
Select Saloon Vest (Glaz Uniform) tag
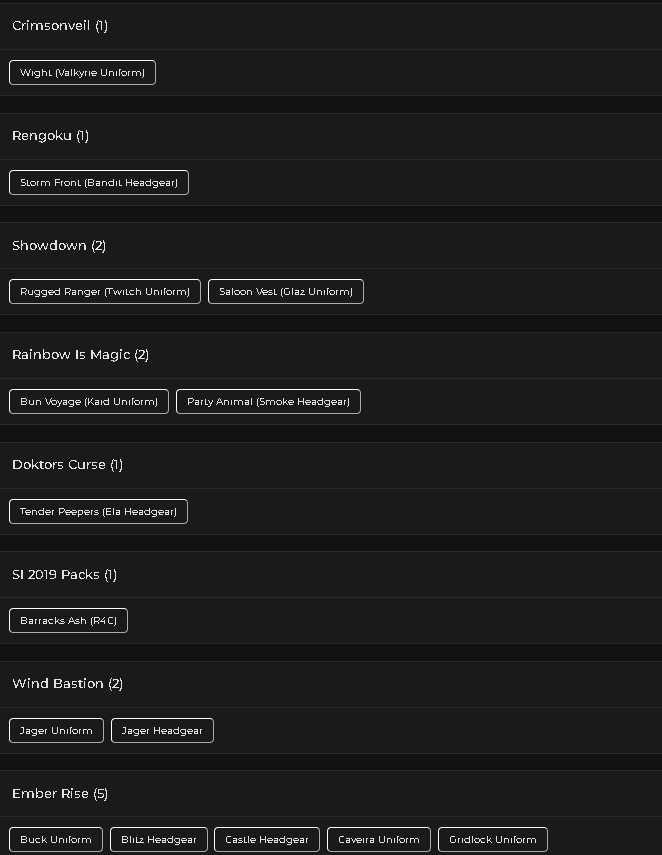286,292
